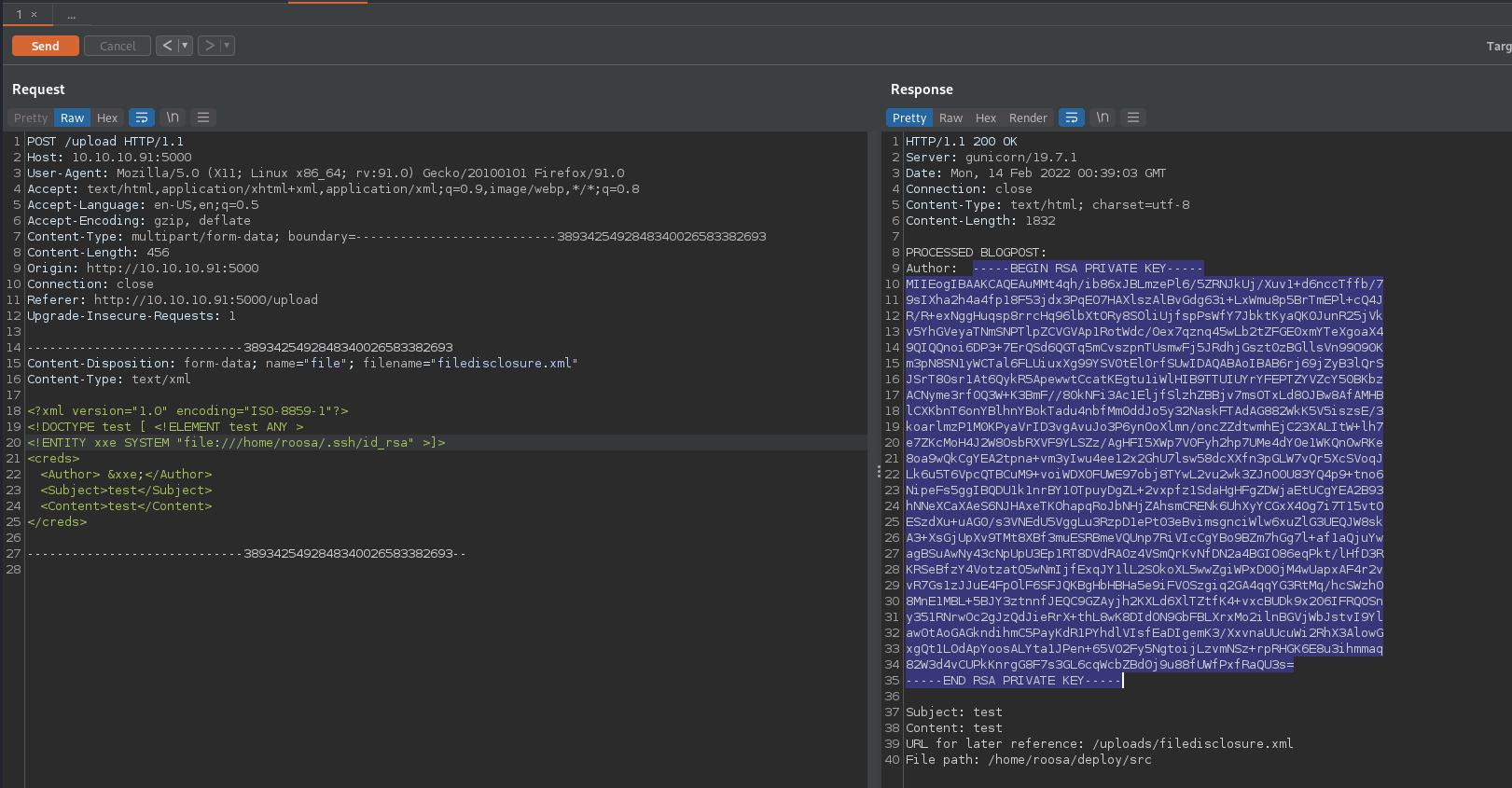Click the Server: gunicorn/19.7.1 header
1512x788 pixels.
pyautogui.click(x=992, y=158)
